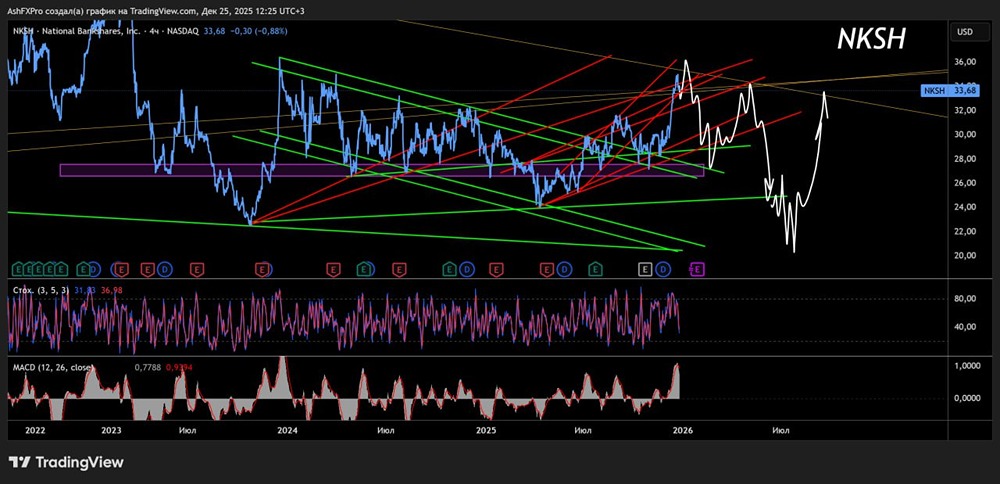Click 24,00 on the price axis
The width and height of the screenshot is (1000, 484).
click(966, 207)
